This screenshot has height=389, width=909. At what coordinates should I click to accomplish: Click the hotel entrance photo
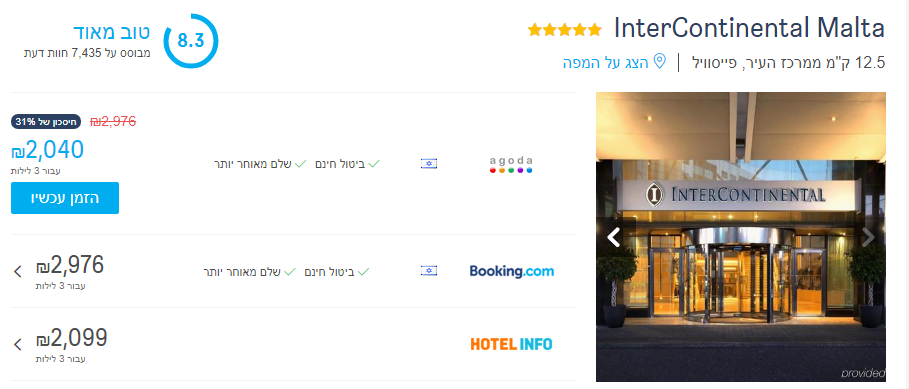click(x=741, y=237)
